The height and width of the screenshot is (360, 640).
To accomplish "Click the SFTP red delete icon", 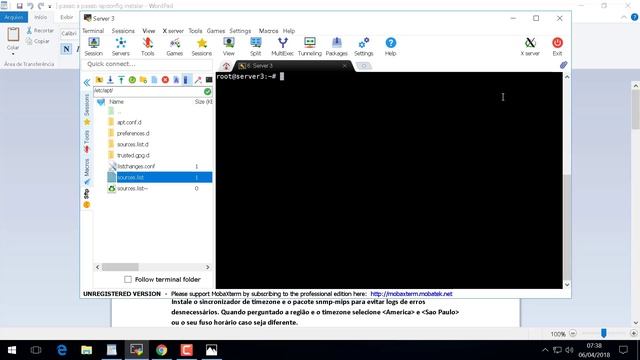I will point(165,80).
